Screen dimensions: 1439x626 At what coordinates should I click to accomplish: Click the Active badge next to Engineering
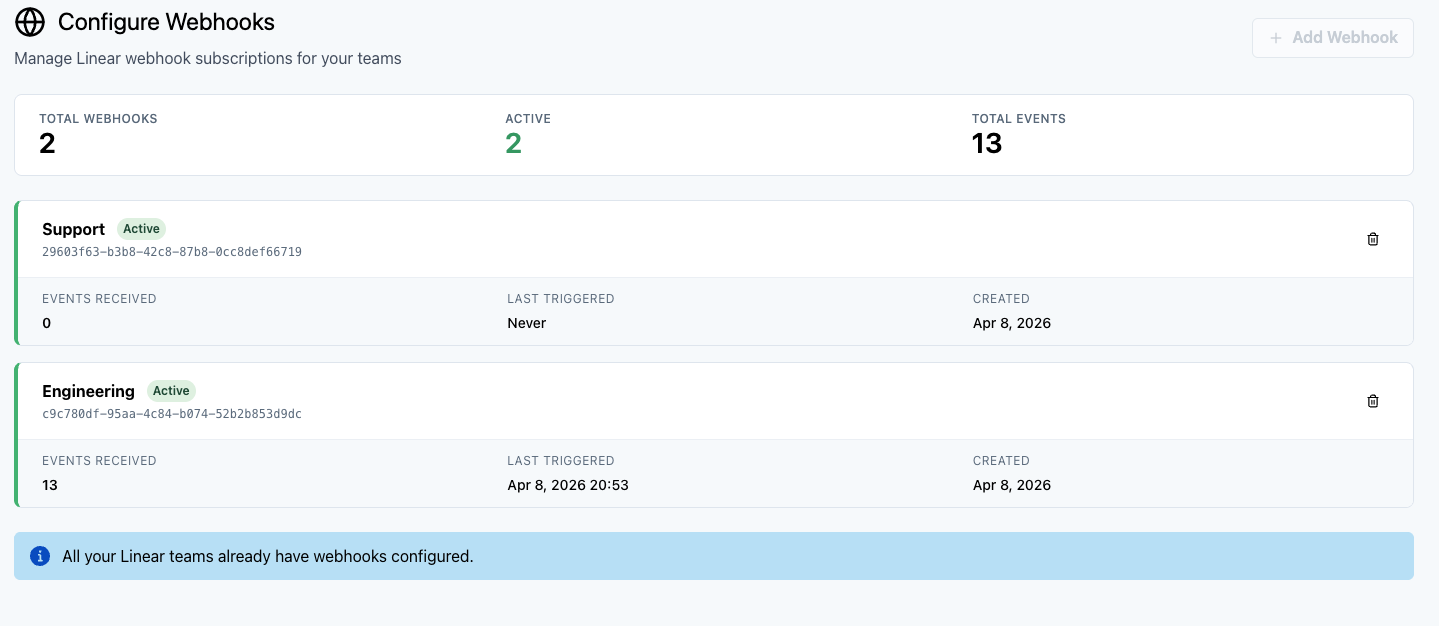171,391
